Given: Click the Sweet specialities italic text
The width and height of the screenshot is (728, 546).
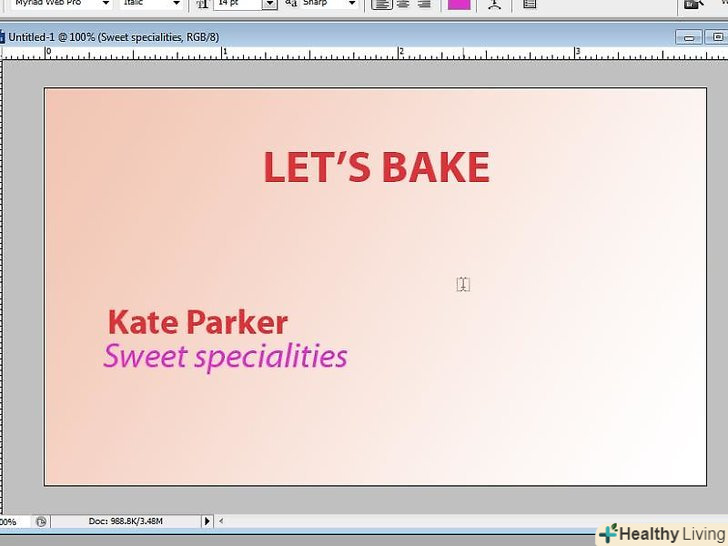Looking at the screenshot, I should 226,357.
